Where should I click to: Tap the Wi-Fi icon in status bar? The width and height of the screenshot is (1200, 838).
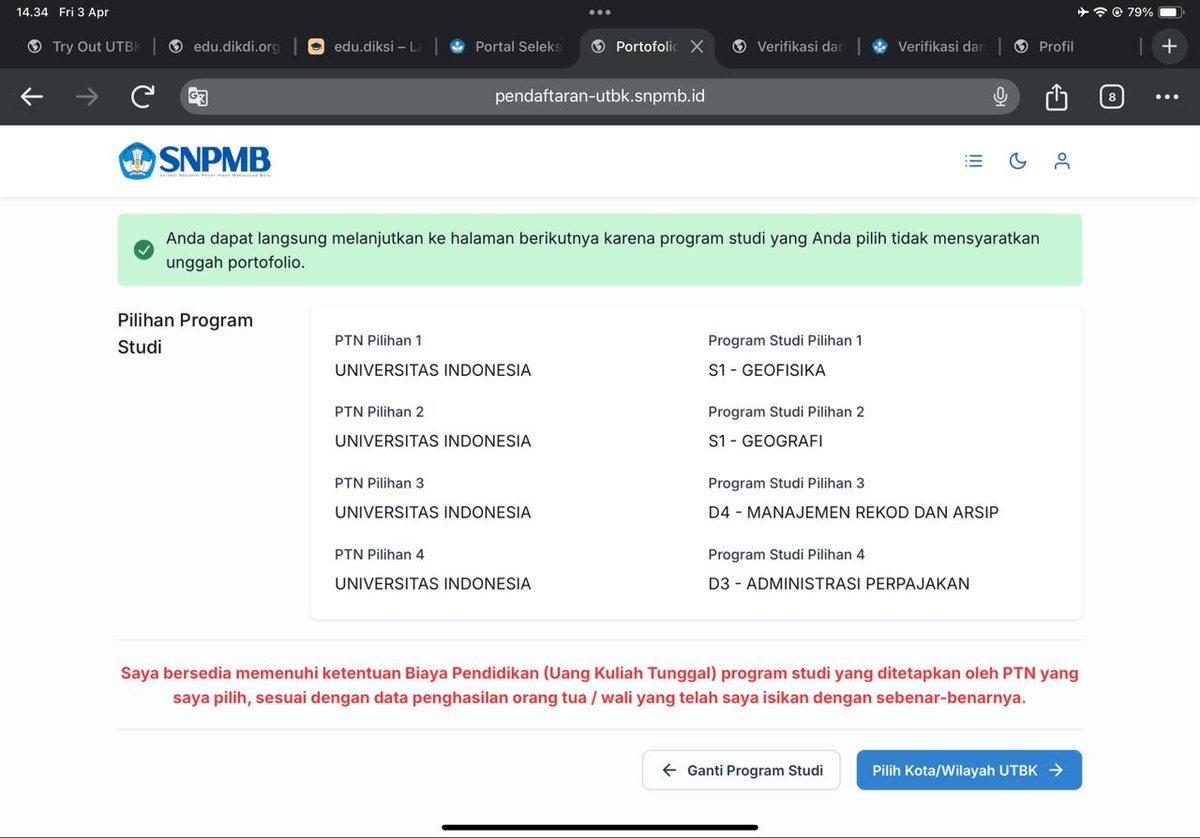pos(1101,12)
